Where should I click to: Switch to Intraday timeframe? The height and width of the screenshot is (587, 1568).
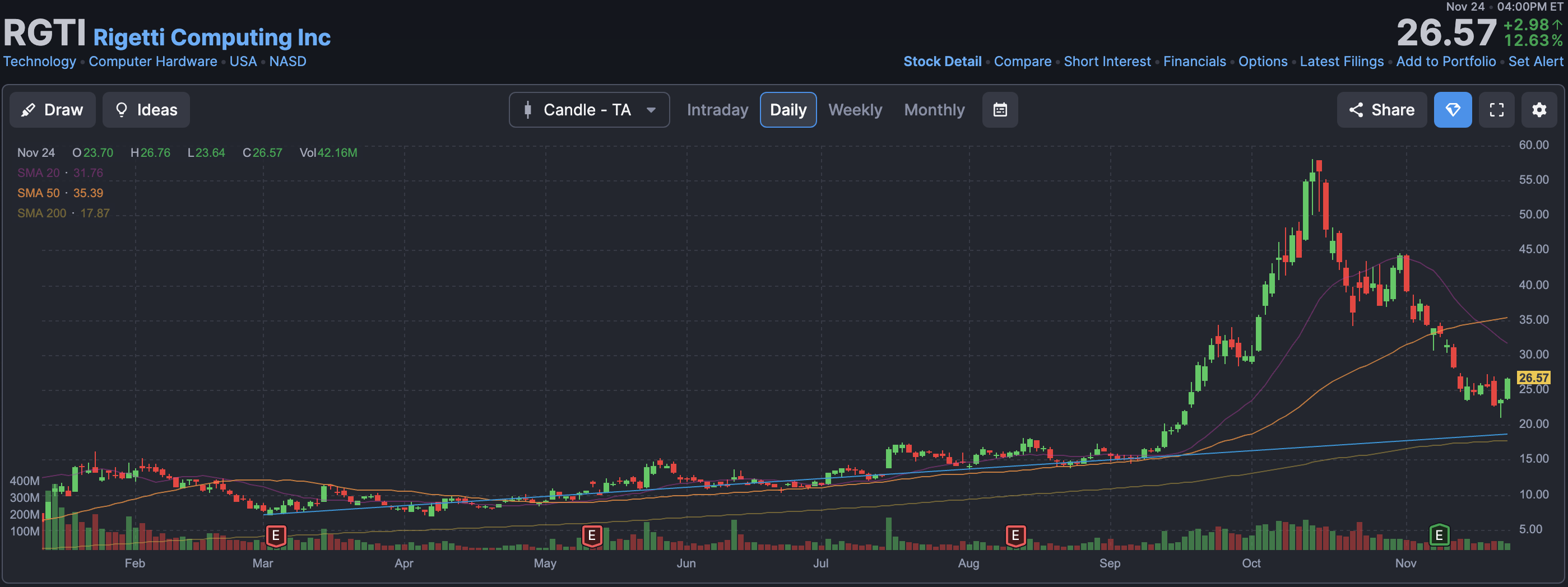coord(718,110)
